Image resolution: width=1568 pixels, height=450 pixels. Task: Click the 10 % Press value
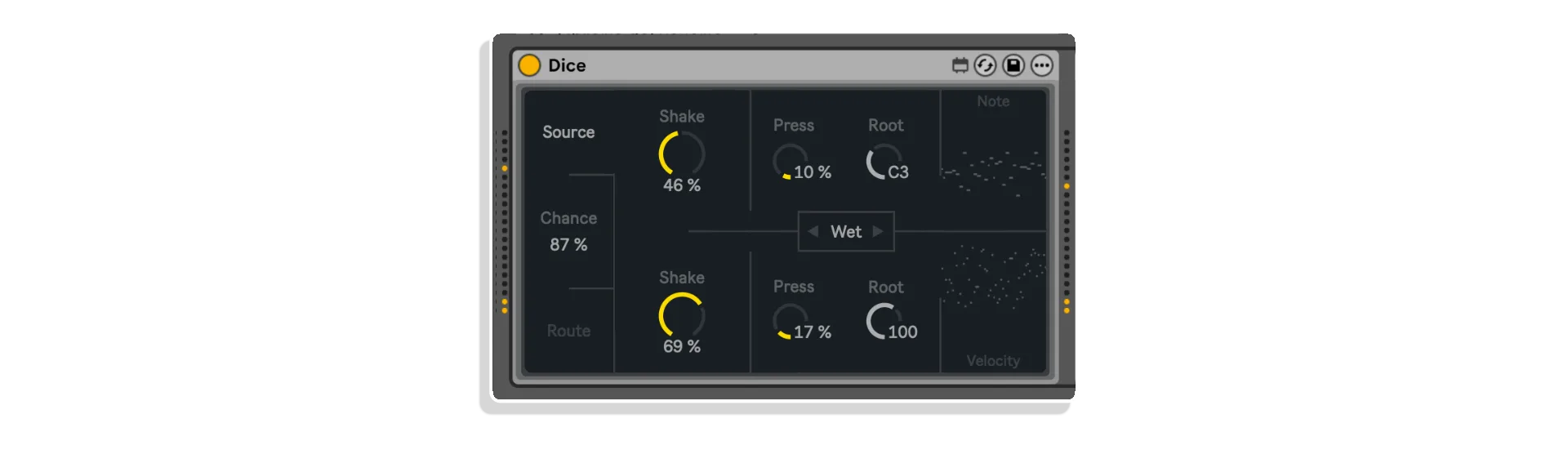click(x=813, y=172)
